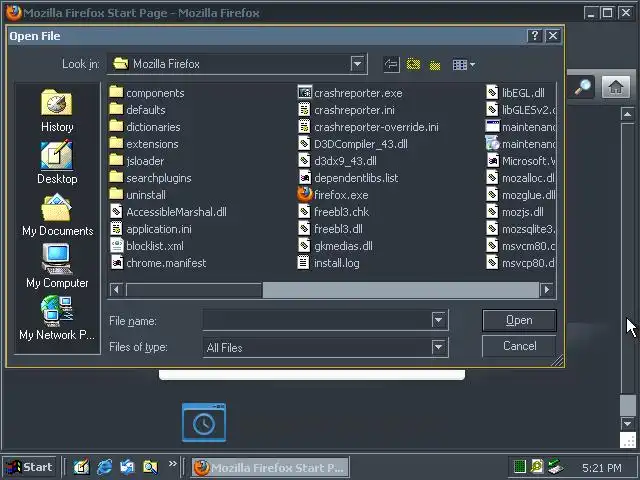Select the jsloader folder
Screen dimensions: 640x480
point(137,161)
